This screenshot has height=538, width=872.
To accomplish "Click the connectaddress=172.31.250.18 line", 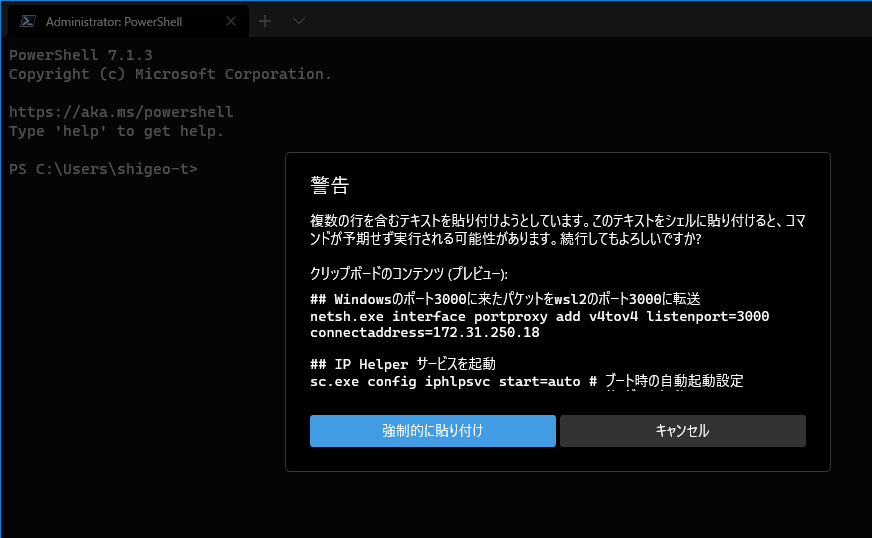I will pyautogui.click(x=424, y=333).
